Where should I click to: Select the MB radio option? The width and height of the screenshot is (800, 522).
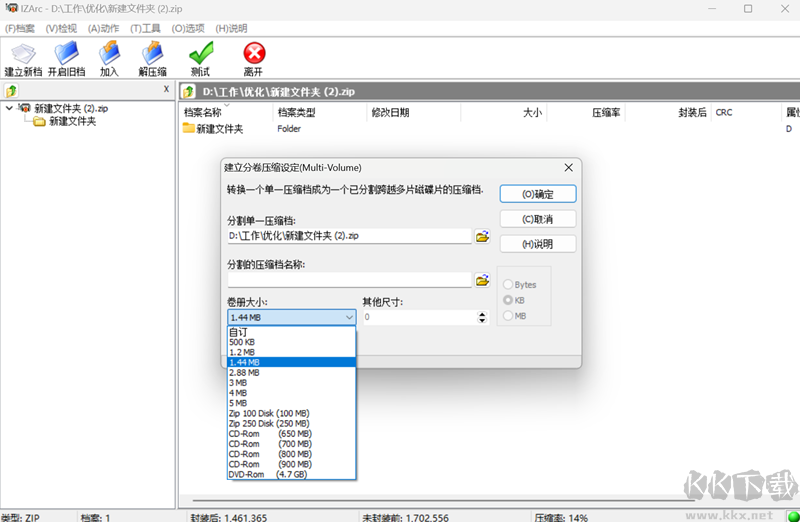click(x=508, y=316)
